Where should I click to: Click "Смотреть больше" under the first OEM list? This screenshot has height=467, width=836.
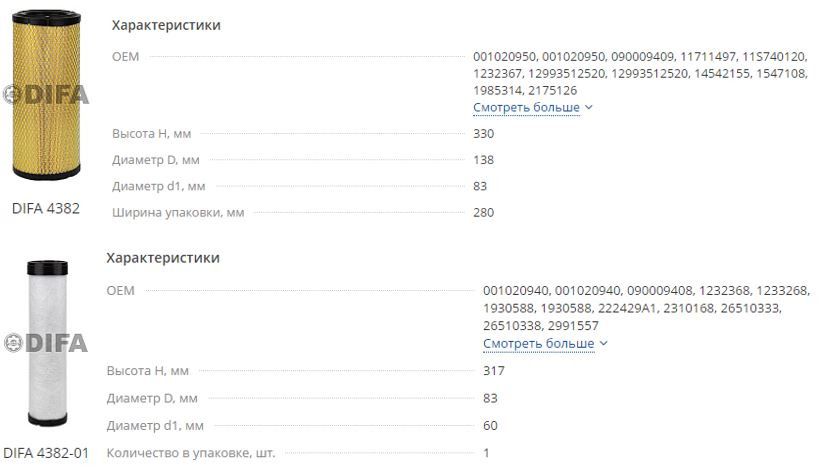[526, 107]
